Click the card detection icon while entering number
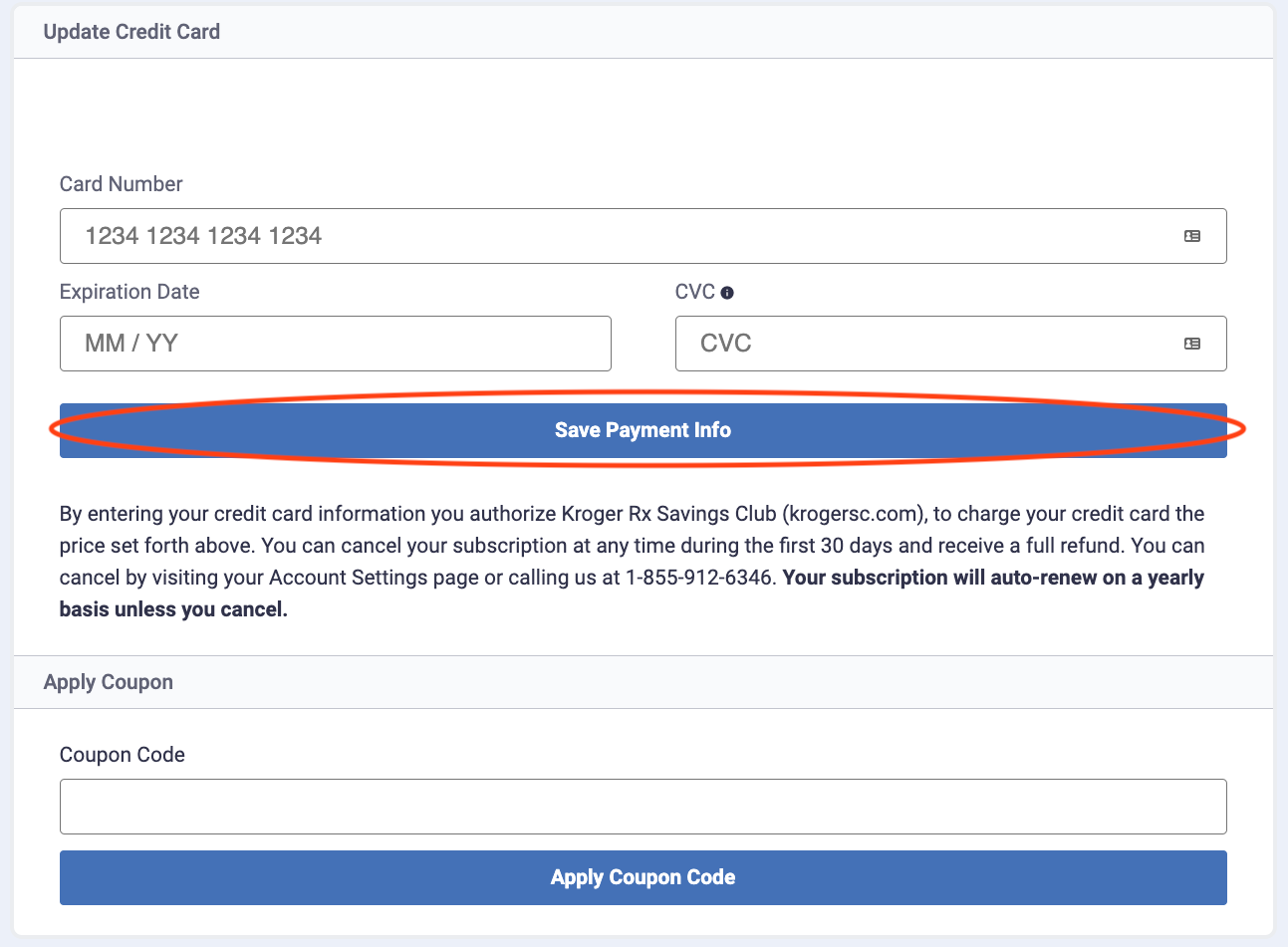 (x=1192, y=236)
